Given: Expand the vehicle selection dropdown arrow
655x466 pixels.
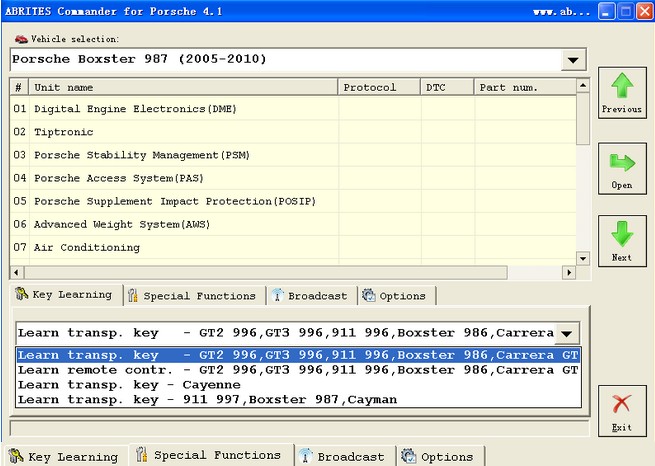Looking at the screenshot, I should tap(573, 60).
